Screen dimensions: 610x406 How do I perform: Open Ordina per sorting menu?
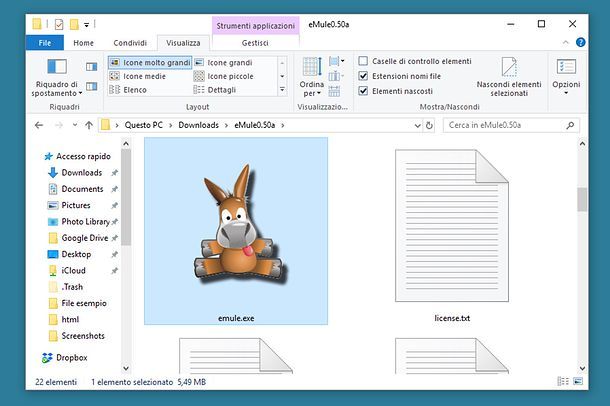311,77
